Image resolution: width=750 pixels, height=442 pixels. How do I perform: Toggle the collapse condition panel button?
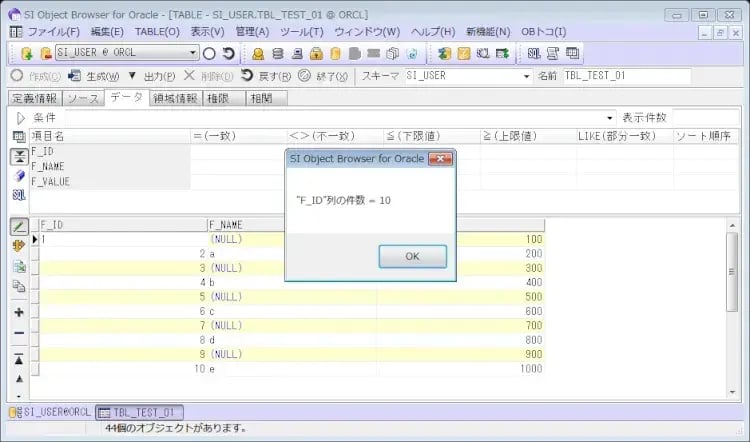pyautogui.click(x=19, y=156)
